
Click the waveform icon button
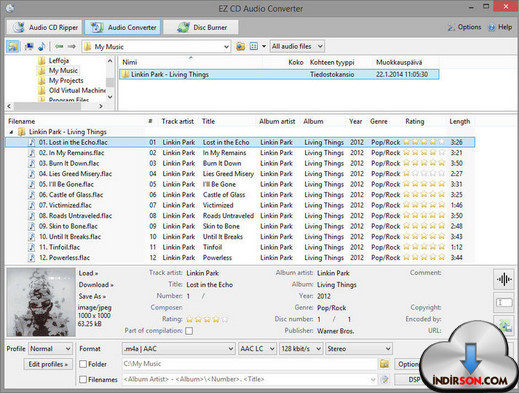(x=504, y=279)
